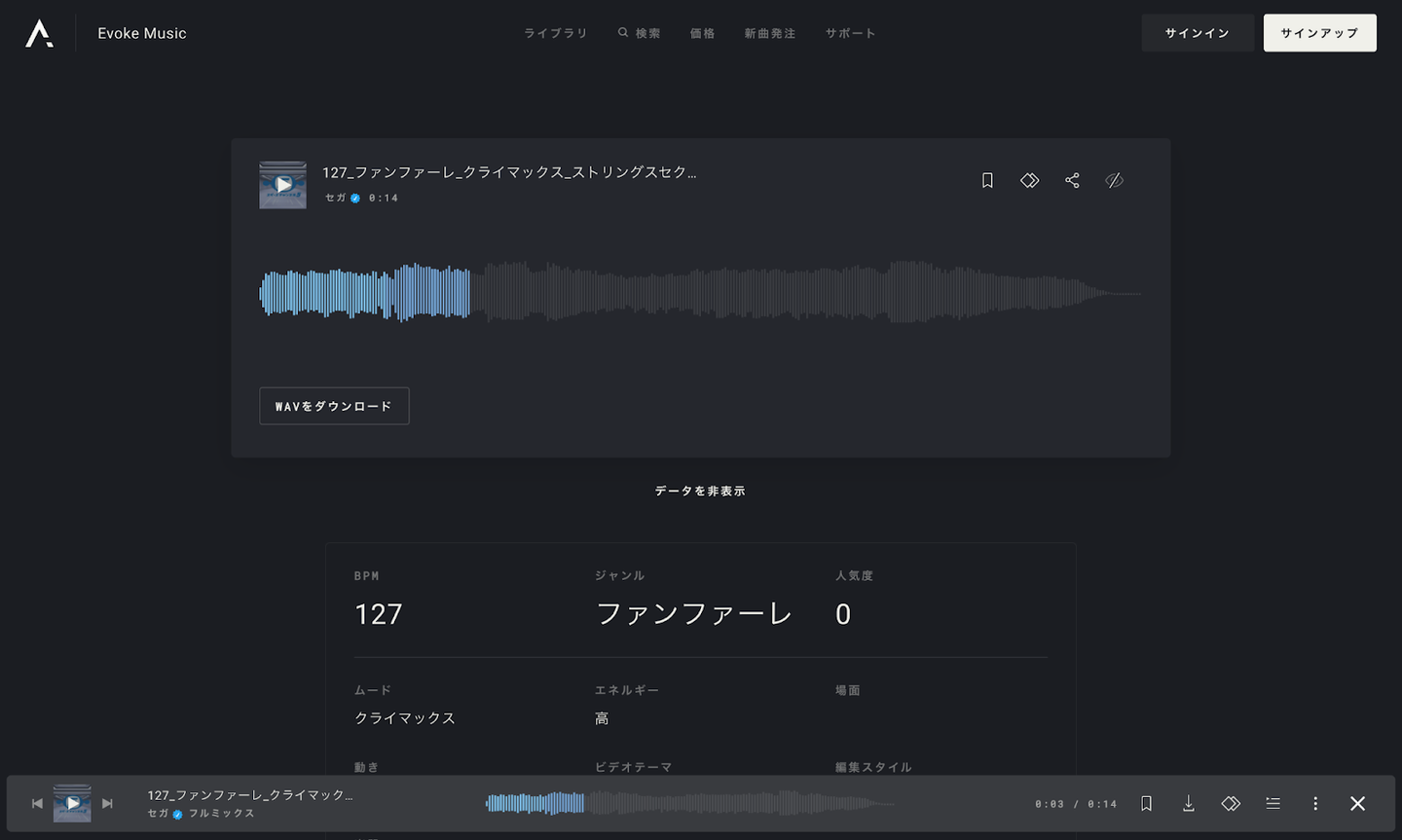This screenshot has width=1402, height=840.
Task: Open the three-dot more options menu
Action: pos(1314,803)
